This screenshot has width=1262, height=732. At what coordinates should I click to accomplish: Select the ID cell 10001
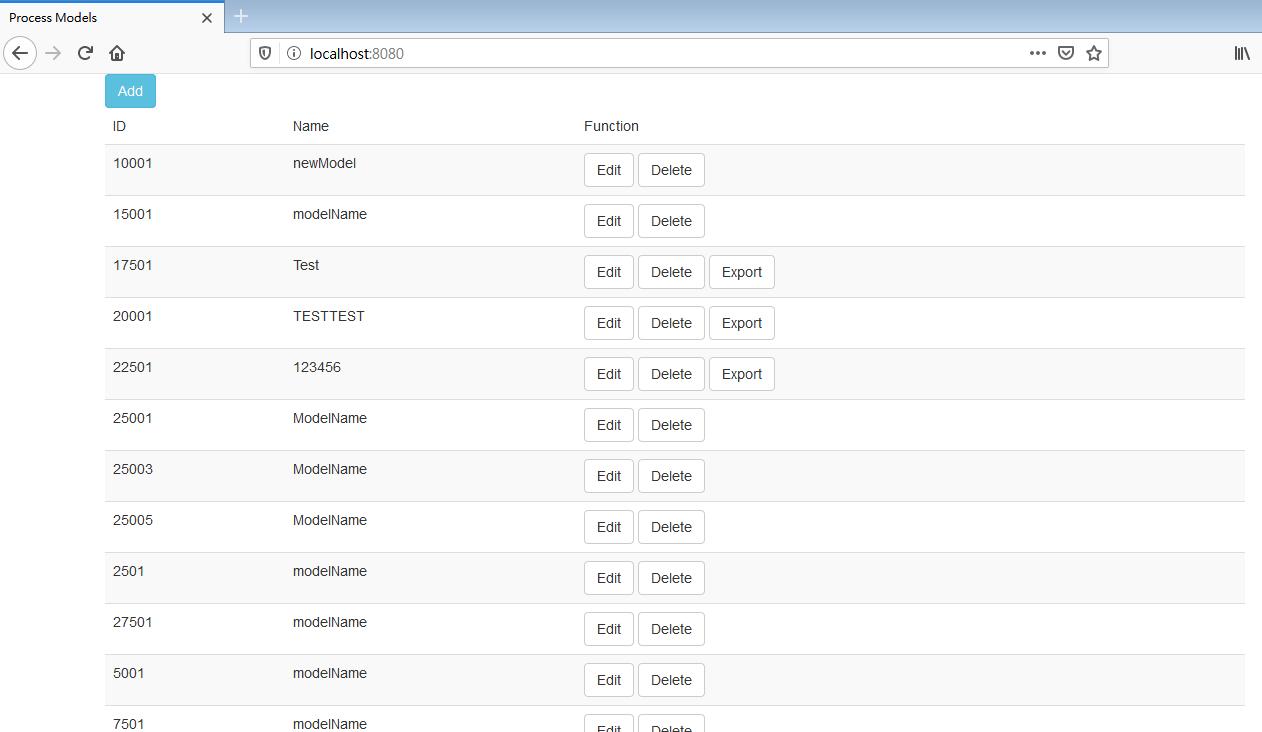[x=133, y=163]
